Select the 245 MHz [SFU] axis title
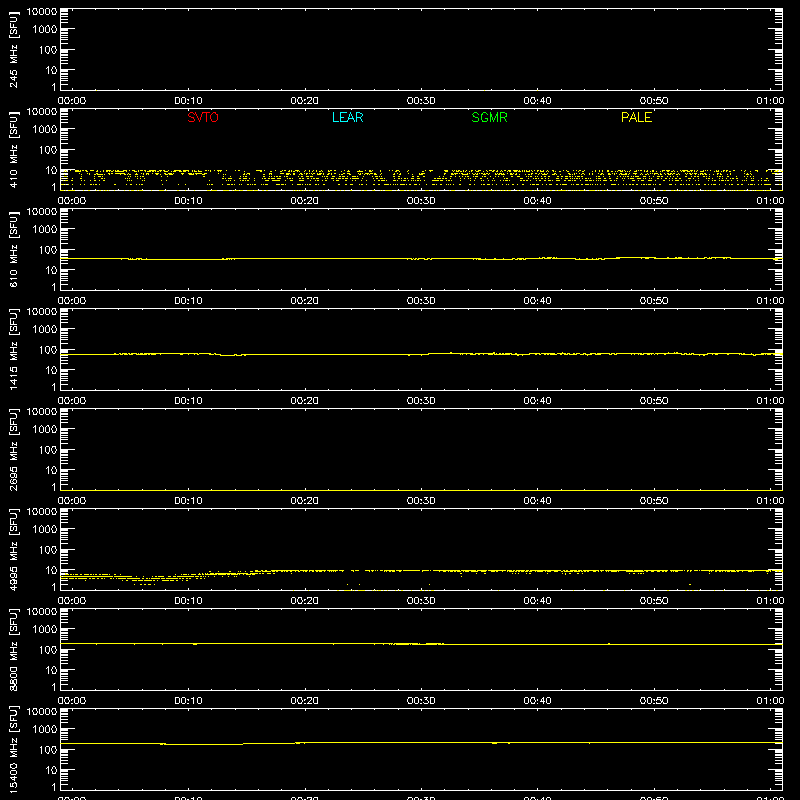 [x=13, y=50]
